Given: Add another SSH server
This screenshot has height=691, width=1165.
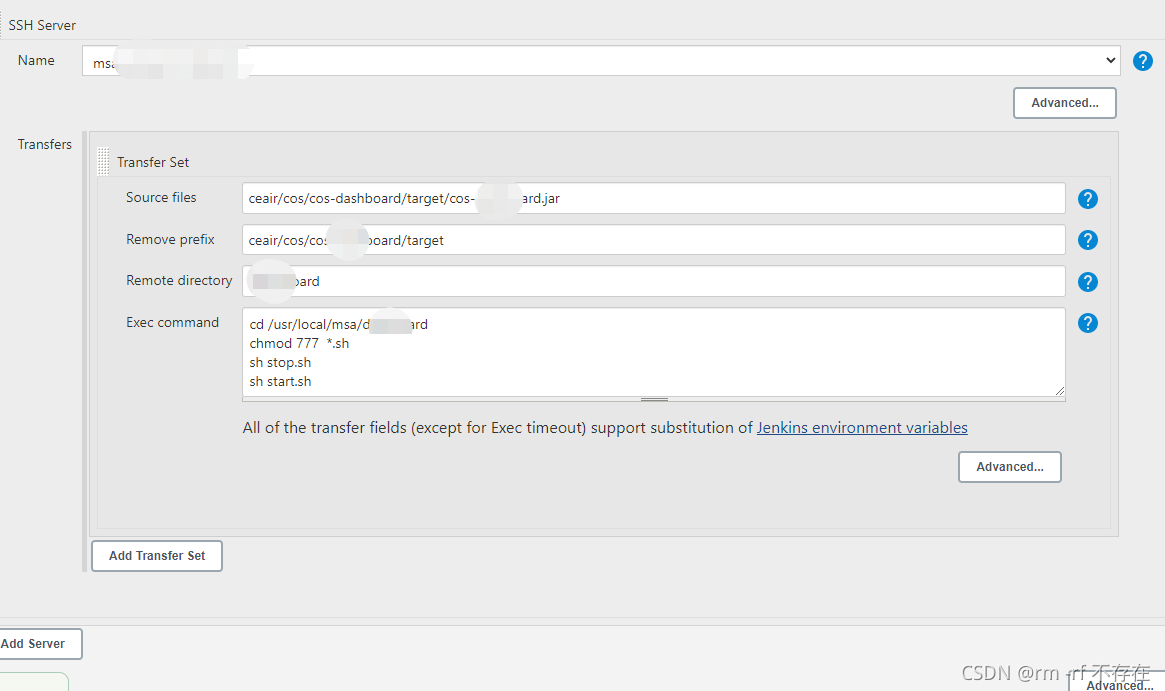Looking at the screenshot, I should (x=38, y=643).
